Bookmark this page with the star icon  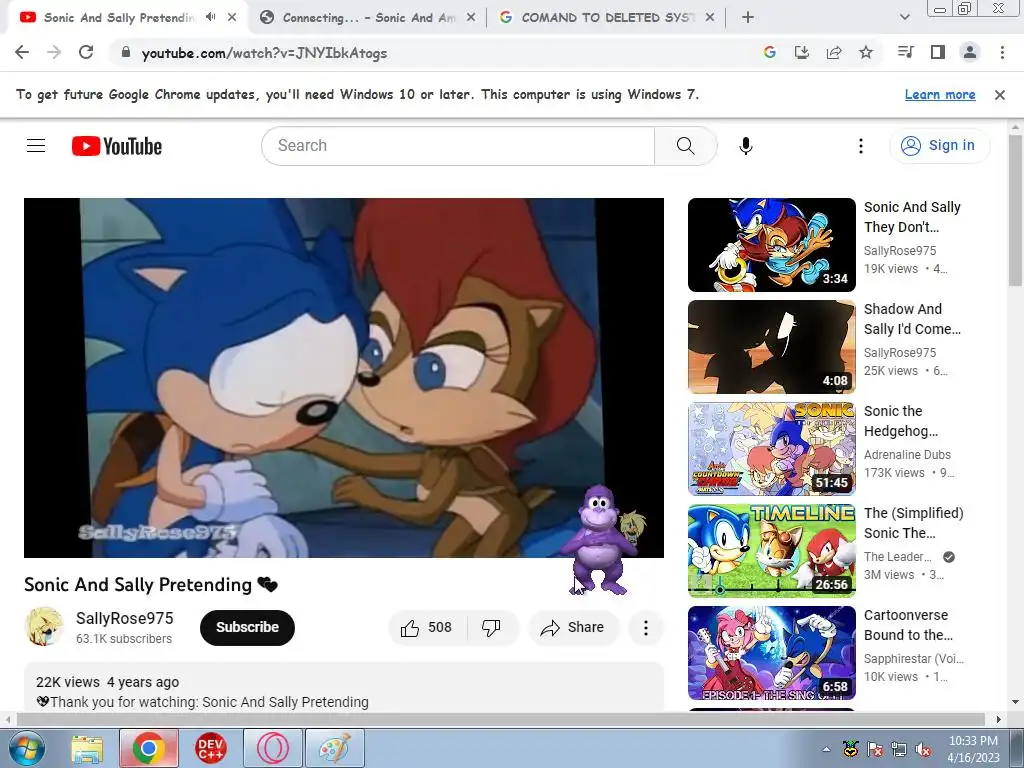(x=866, y=52)
